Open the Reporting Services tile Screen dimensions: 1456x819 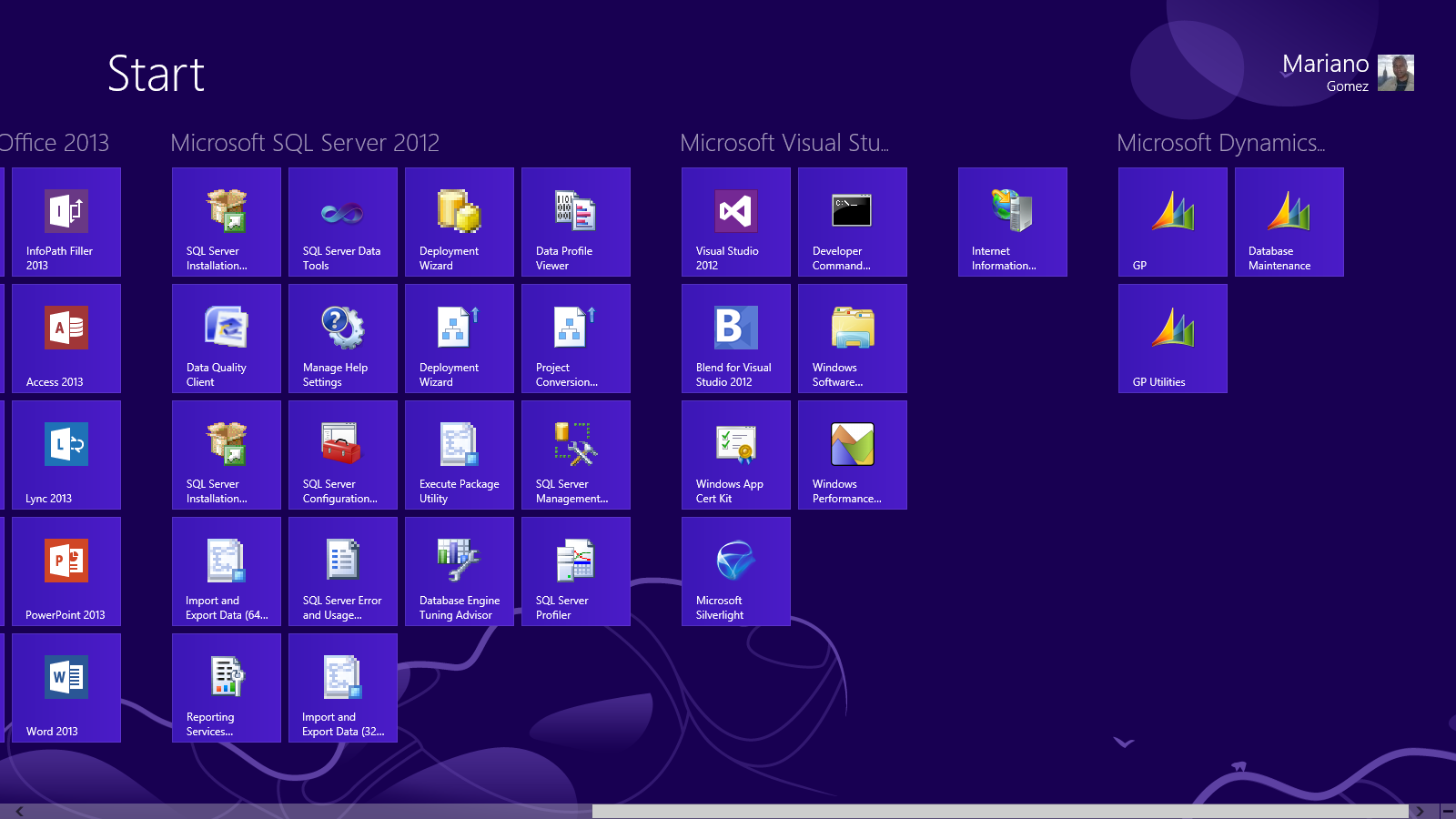pyautogui.click(x=226, y=688)
